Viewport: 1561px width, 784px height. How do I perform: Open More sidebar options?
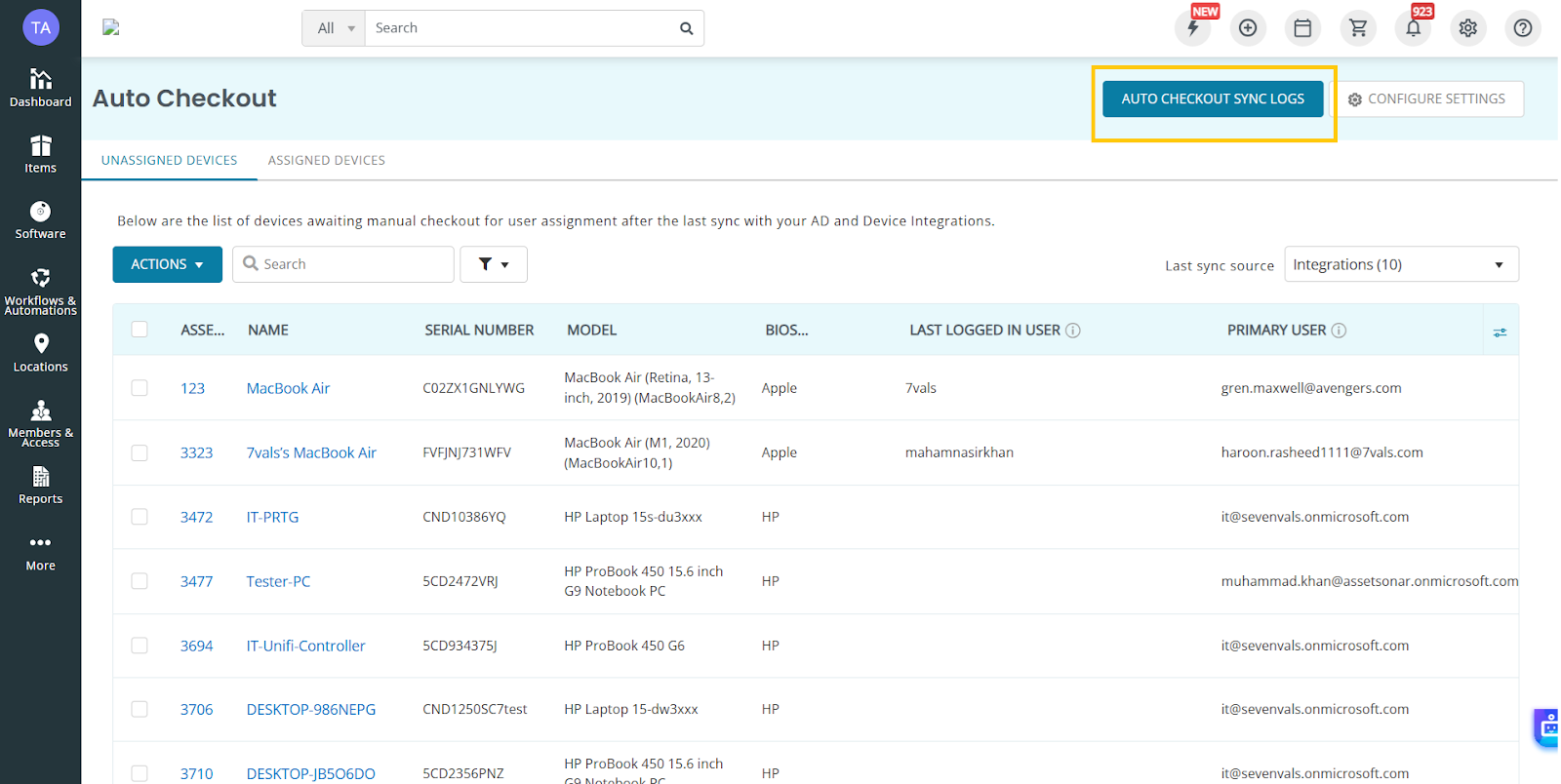point(40,552)
